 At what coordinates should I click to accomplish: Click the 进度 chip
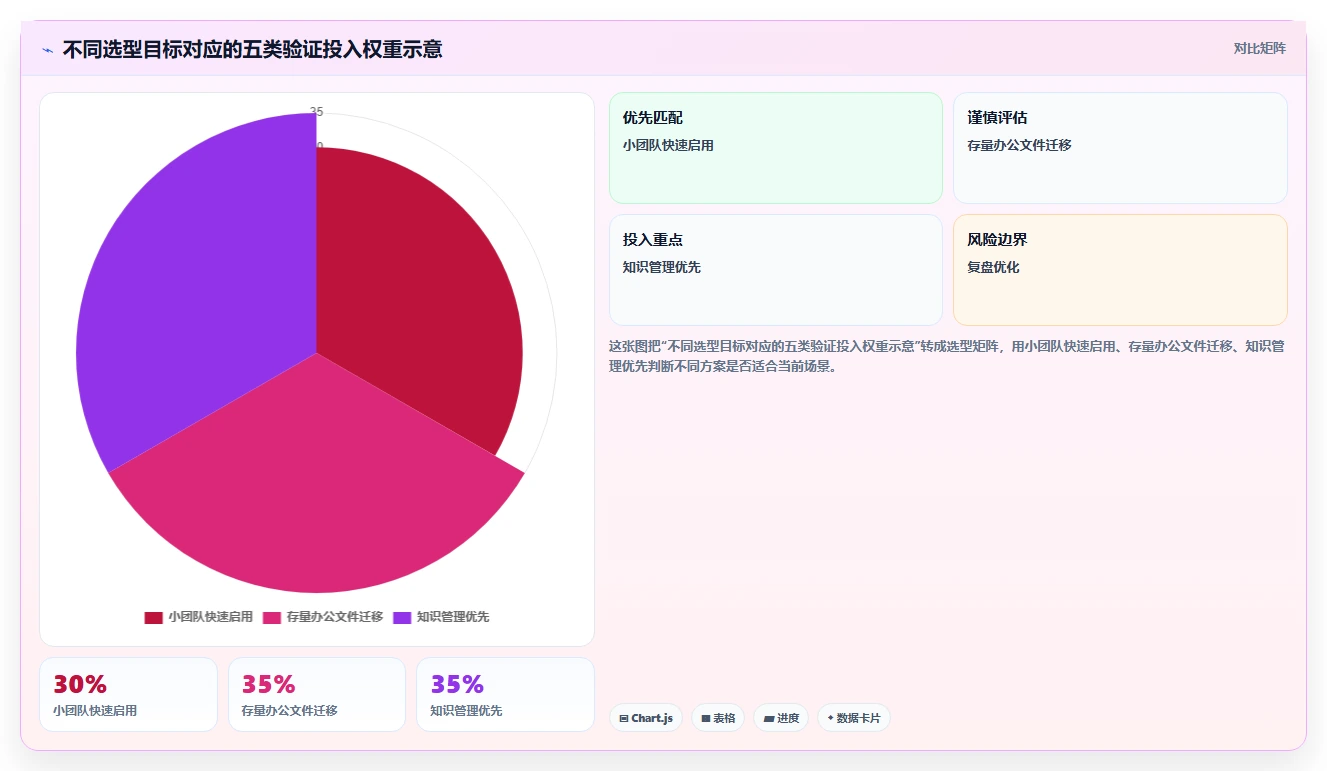(781, 718)
